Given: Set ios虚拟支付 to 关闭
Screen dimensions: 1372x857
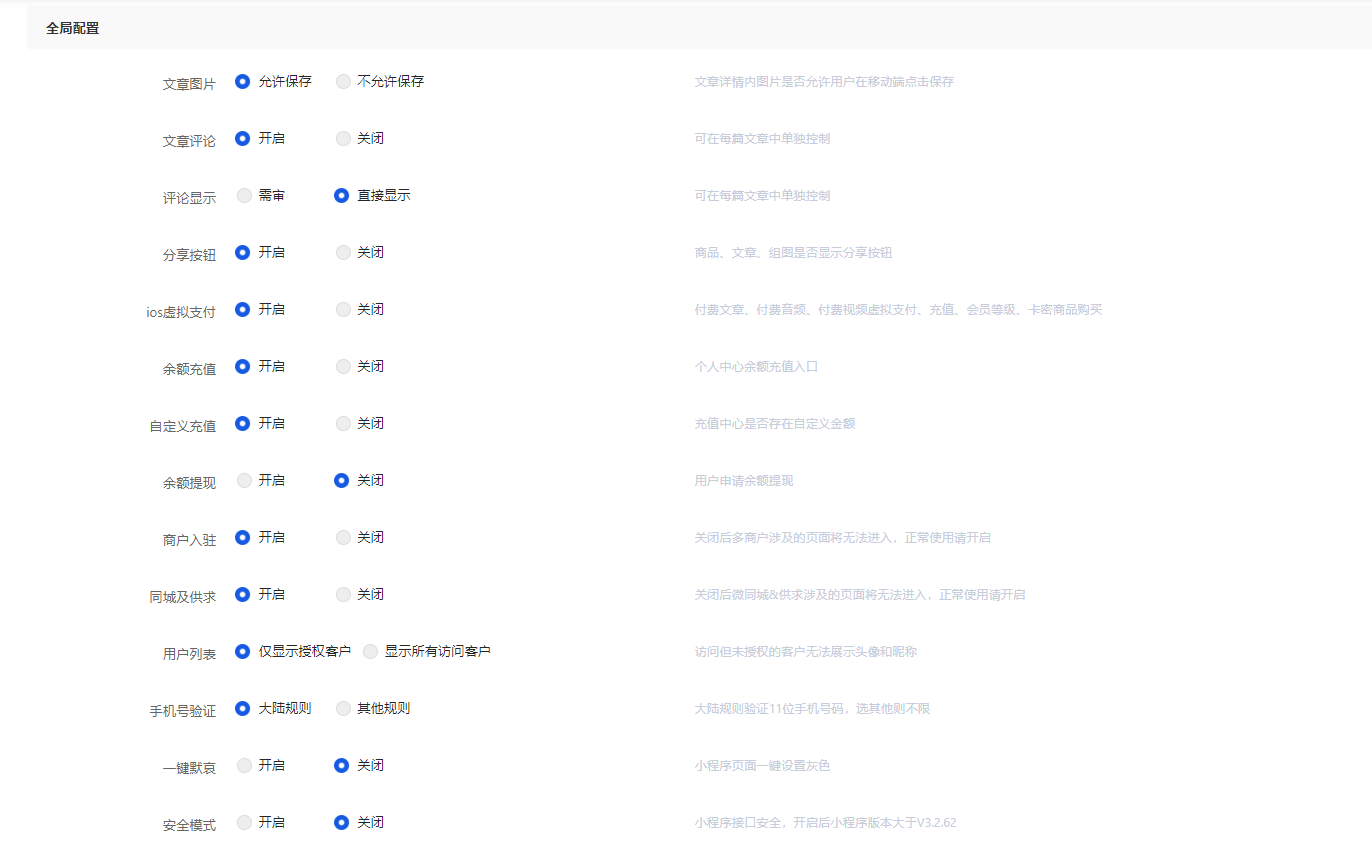Looking at the screenshot, I should (344, 310).
